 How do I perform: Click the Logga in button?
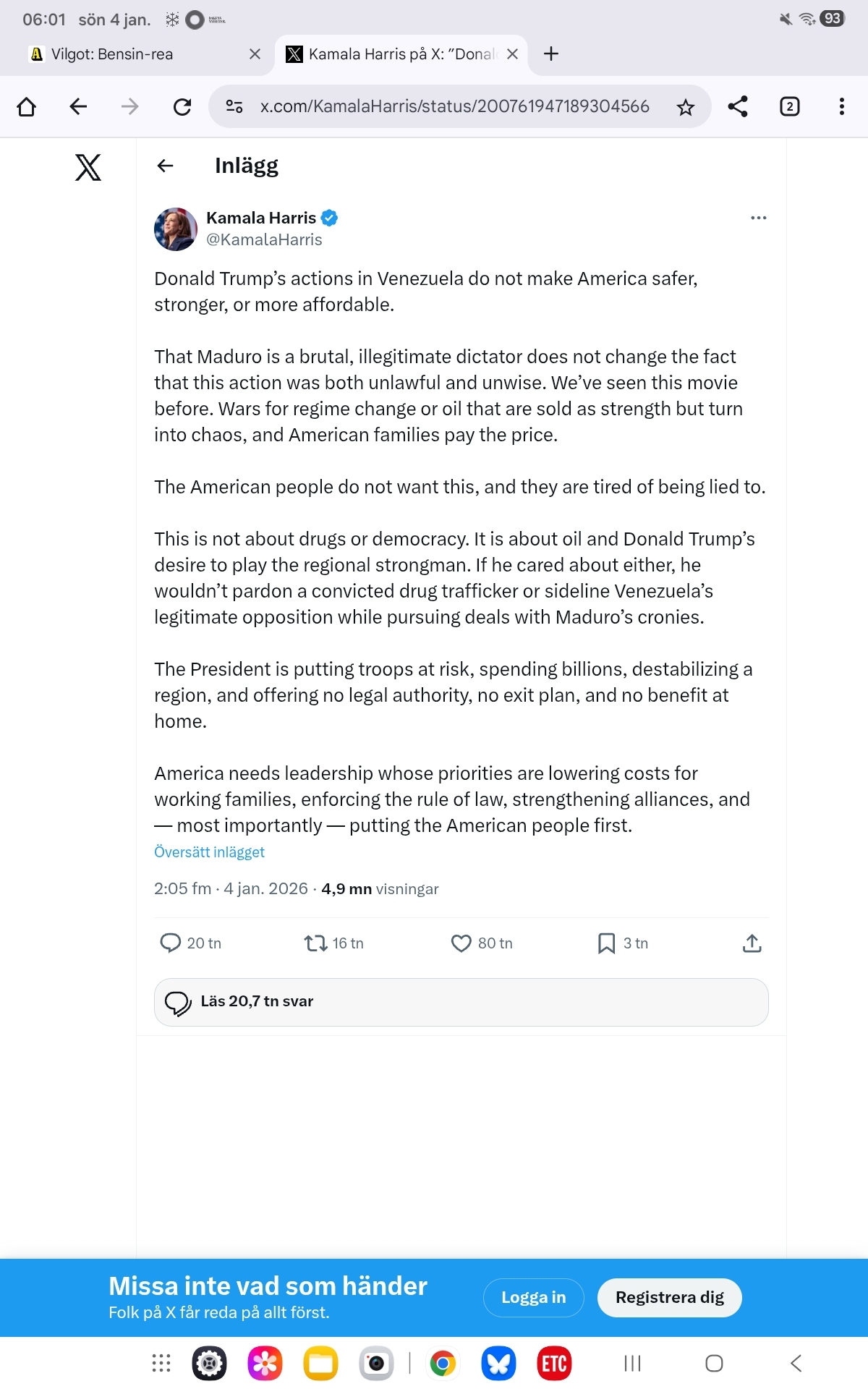533,1297
